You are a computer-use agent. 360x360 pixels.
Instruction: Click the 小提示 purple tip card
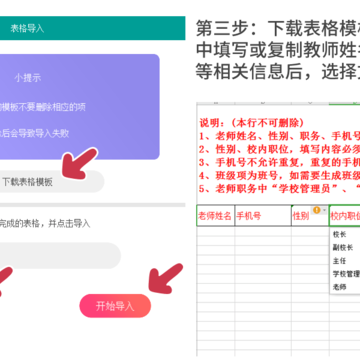pos(79,107)
